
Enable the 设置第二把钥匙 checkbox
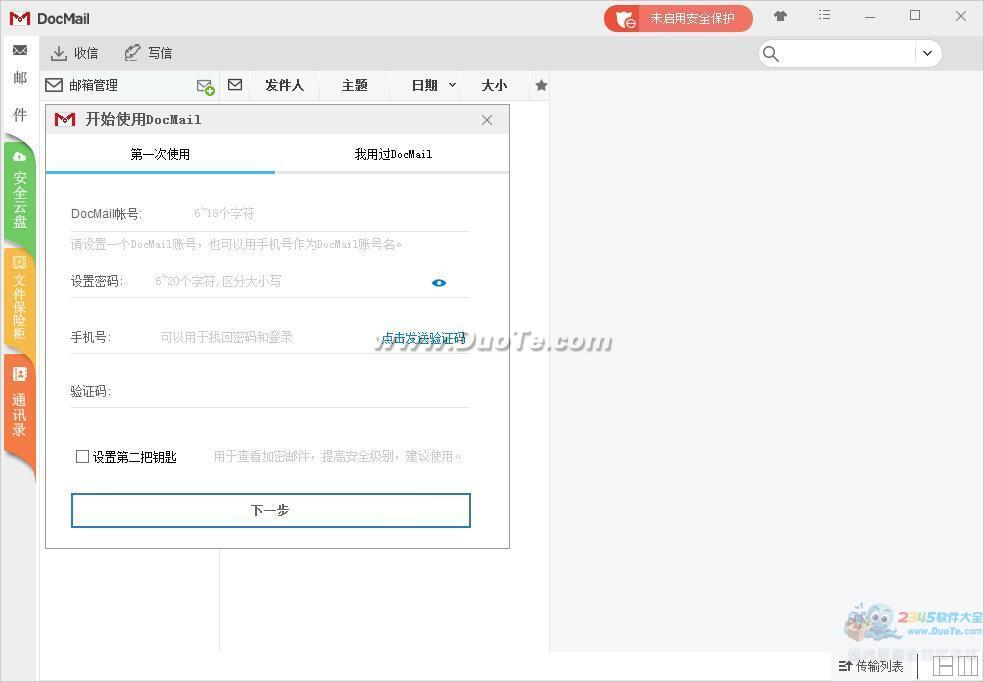tap(82, 457)
